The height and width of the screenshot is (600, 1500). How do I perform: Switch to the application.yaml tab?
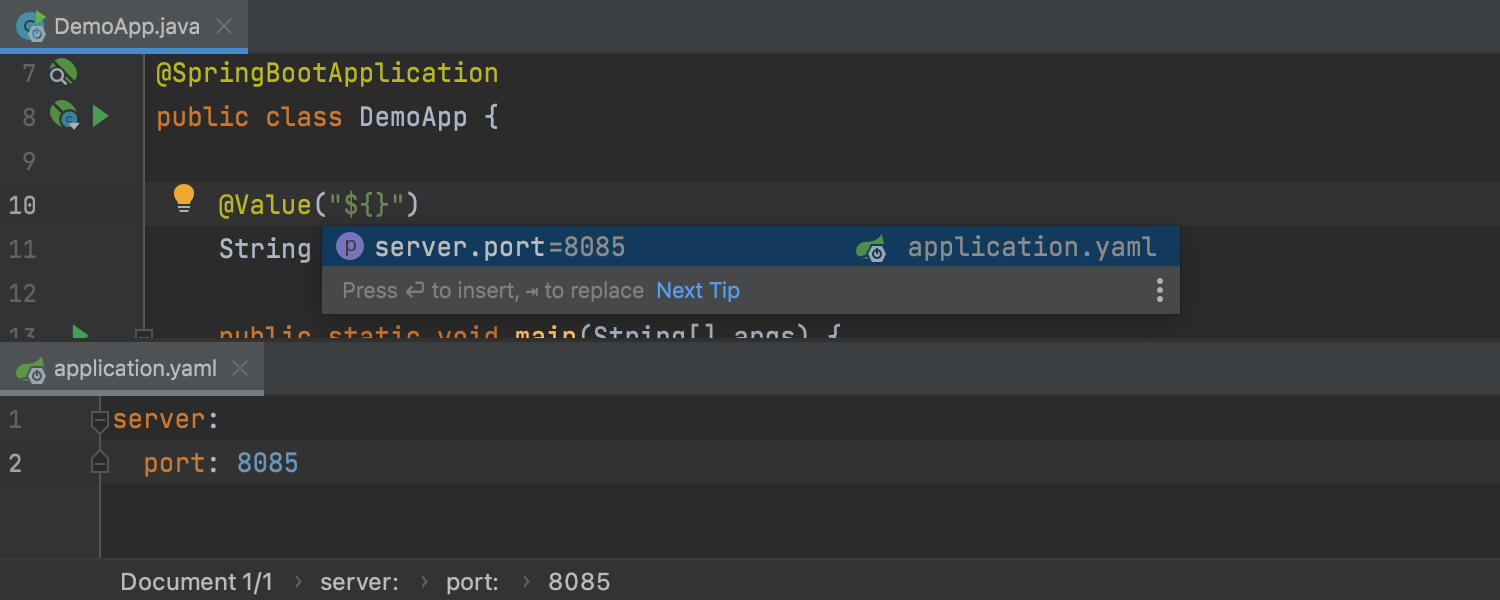(x=135, y=369)
